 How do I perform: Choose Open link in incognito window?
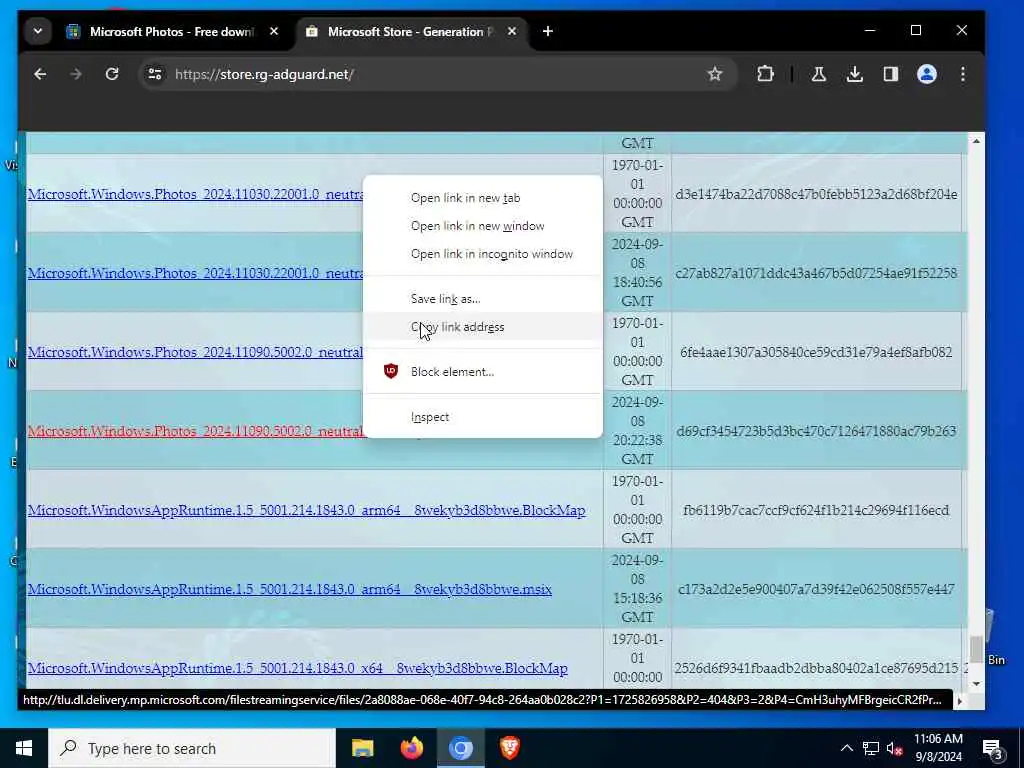tap(483, 254)
